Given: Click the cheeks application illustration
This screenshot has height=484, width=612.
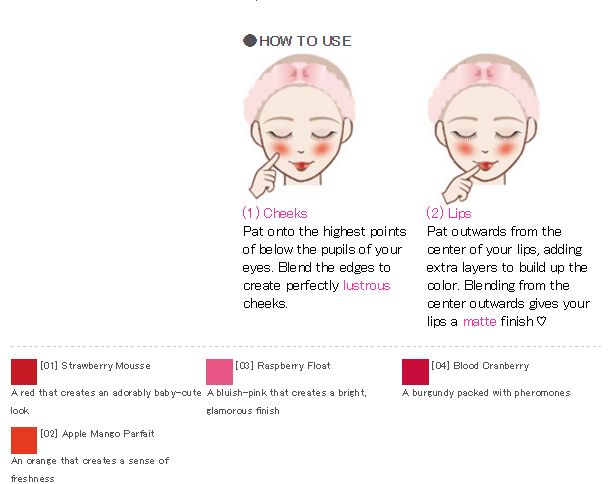Looking at the screenshot, I should coord(299,126).
